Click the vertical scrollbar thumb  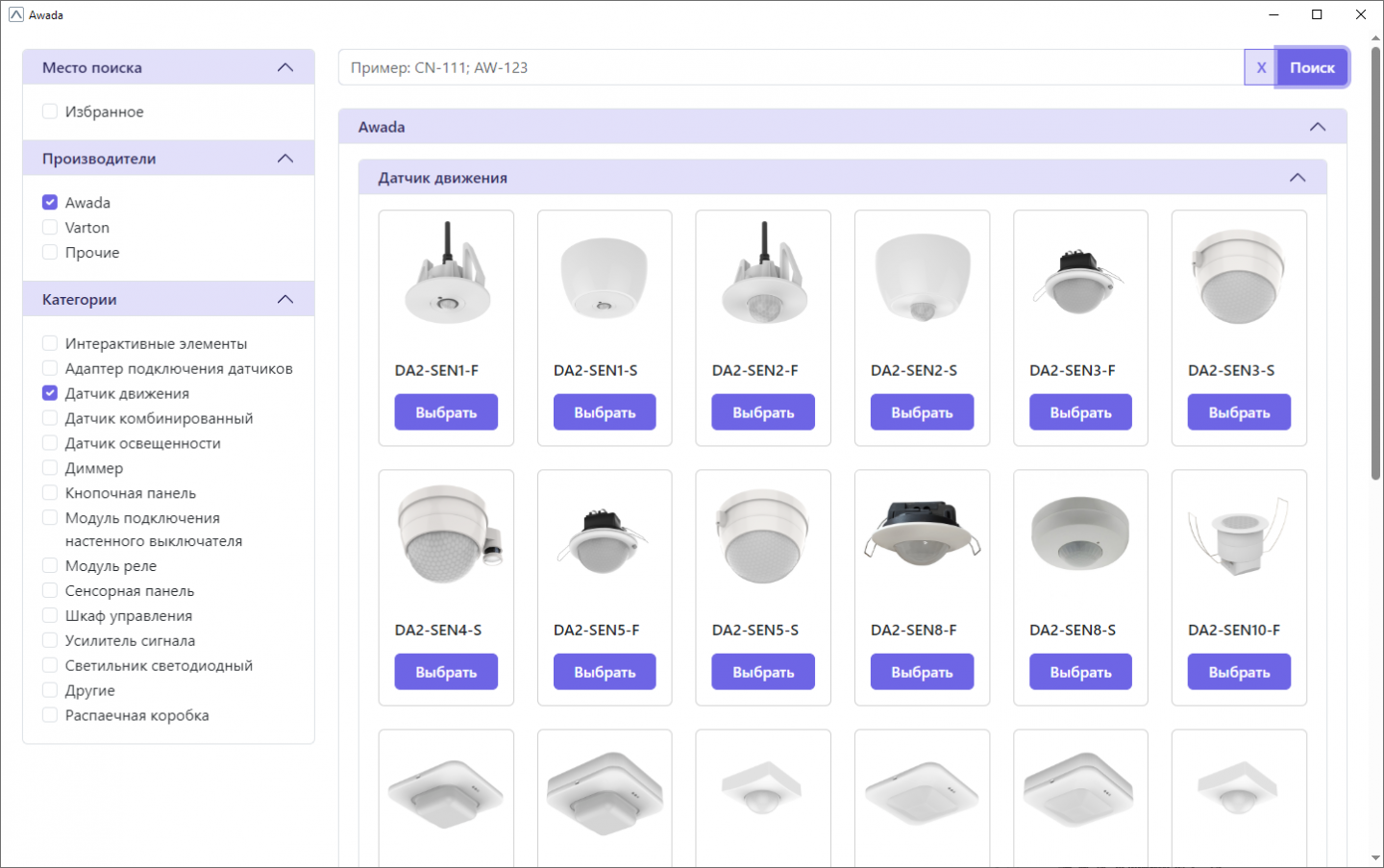pyautogui.click(x=1375, y=261)
